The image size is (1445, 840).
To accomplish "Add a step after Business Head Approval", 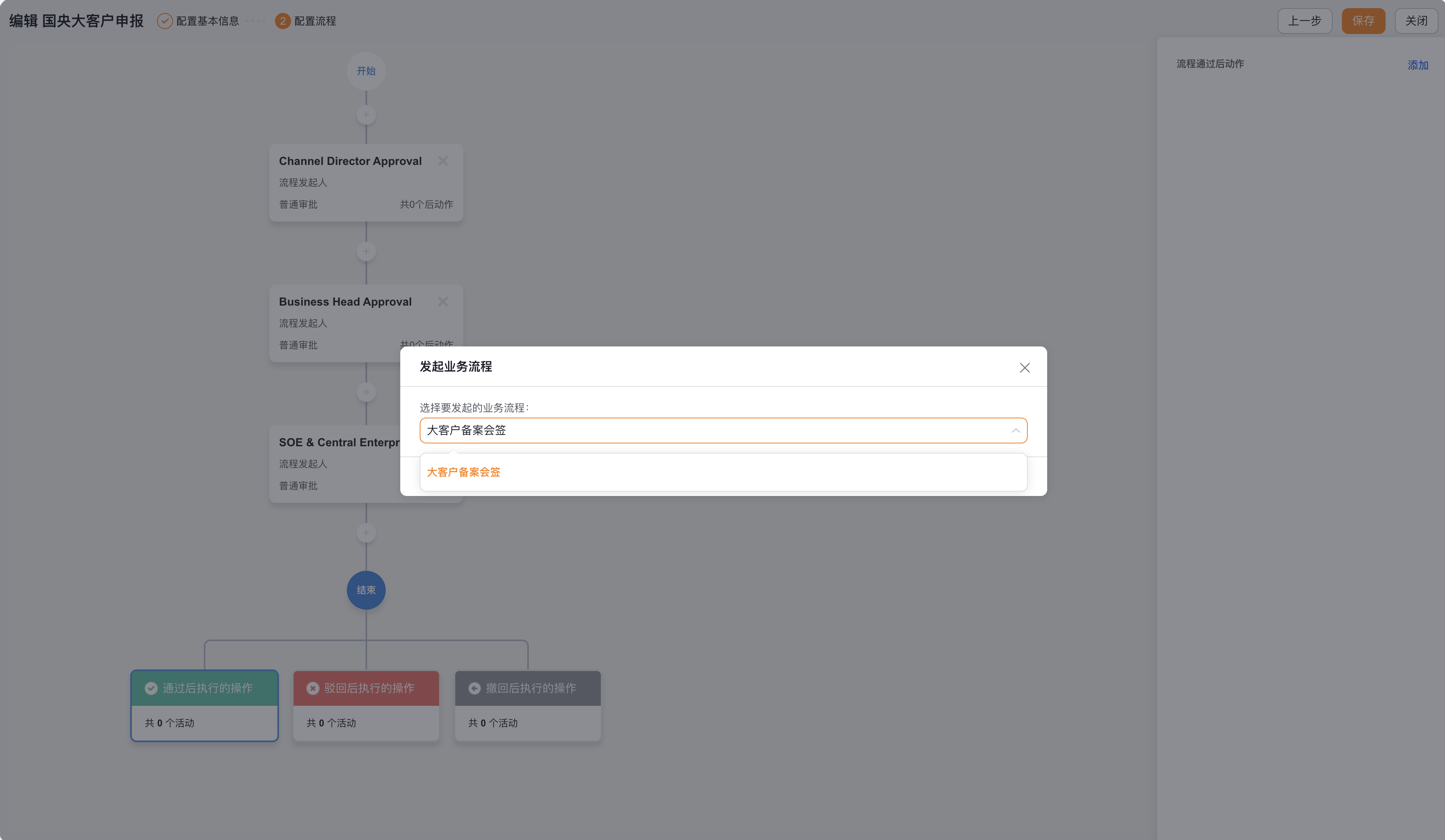I will click(x=366, y=392).
